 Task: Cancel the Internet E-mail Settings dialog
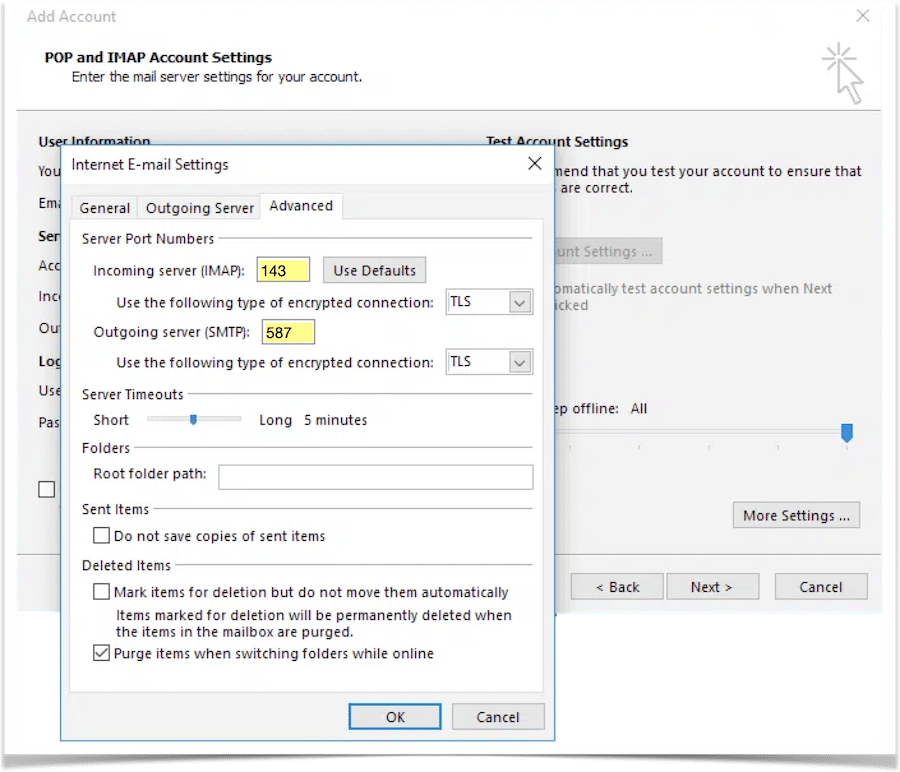tap(497, 716)
